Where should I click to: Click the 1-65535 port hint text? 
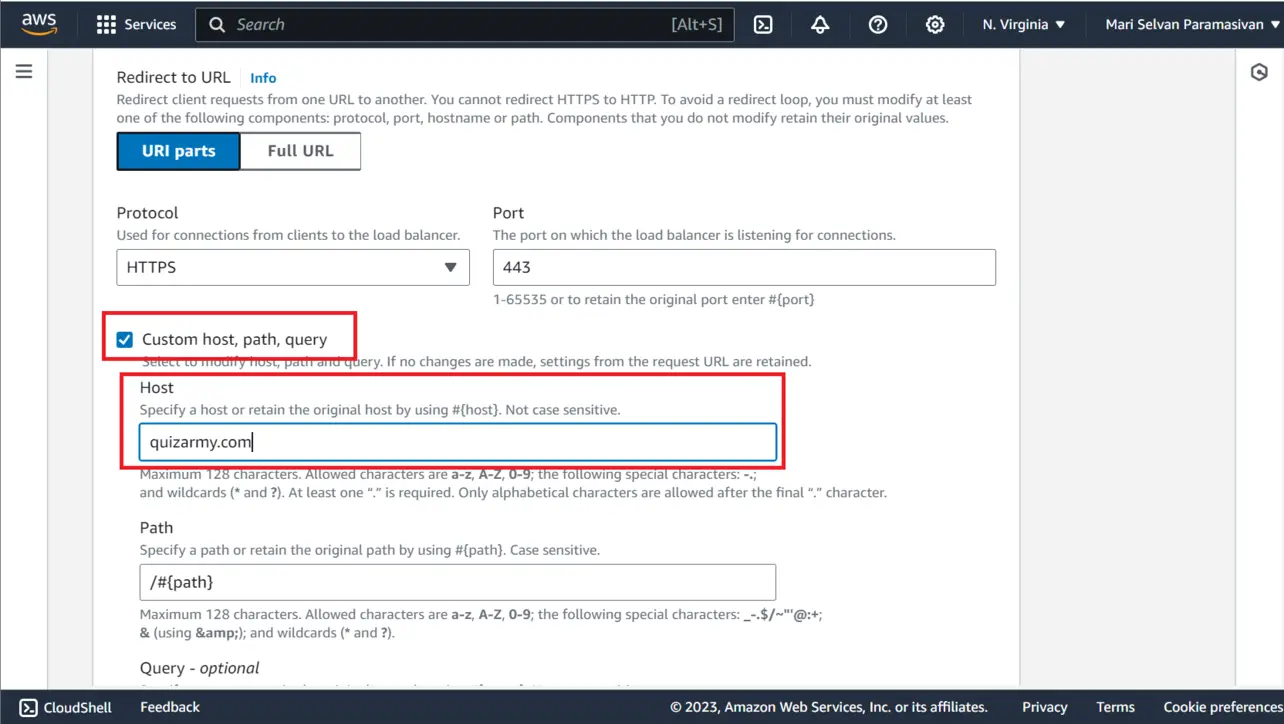pyautogui.click(x=654, y=299)
